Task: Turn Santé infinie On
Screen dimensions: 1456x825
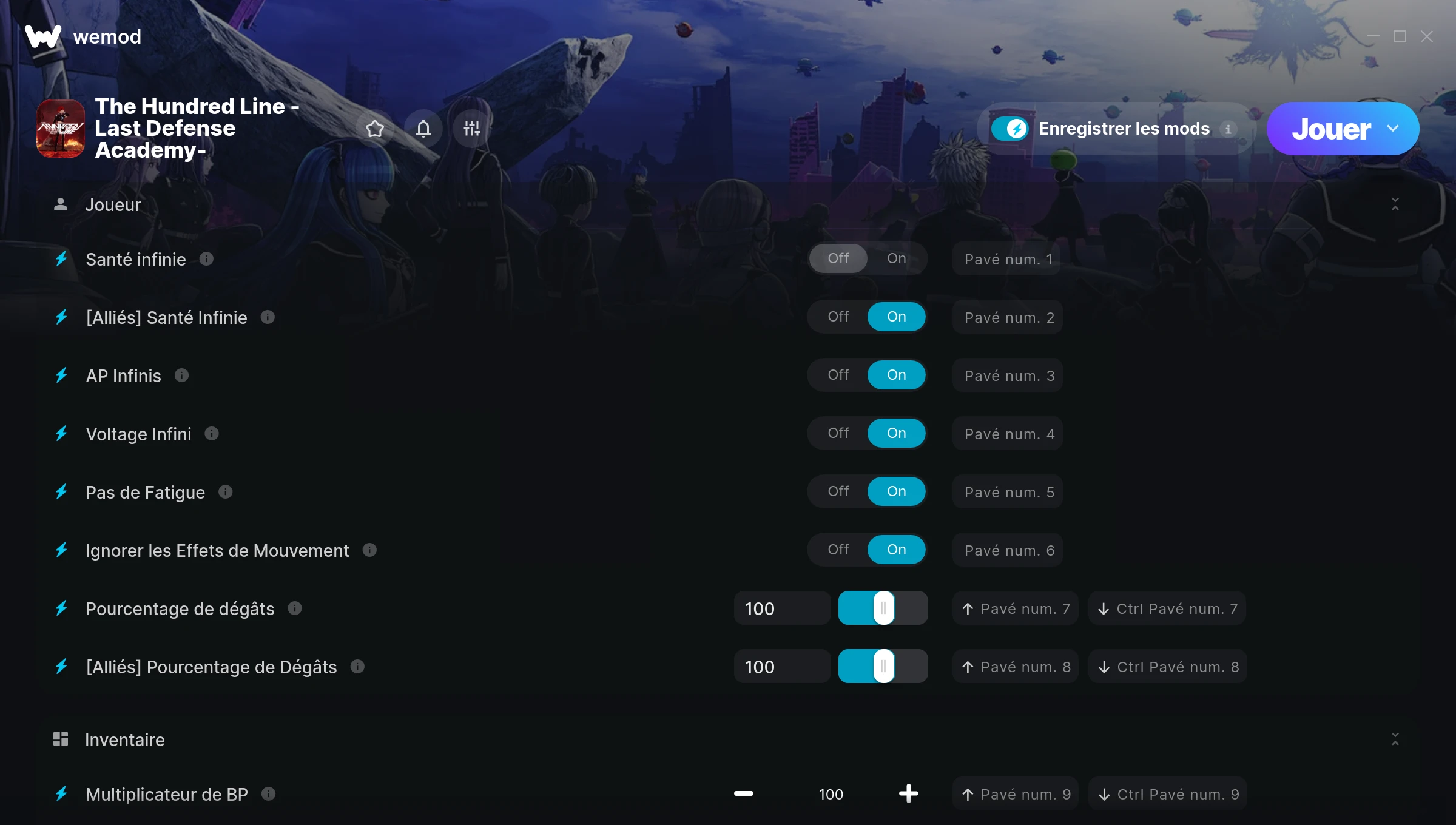Action: (897, 258)
